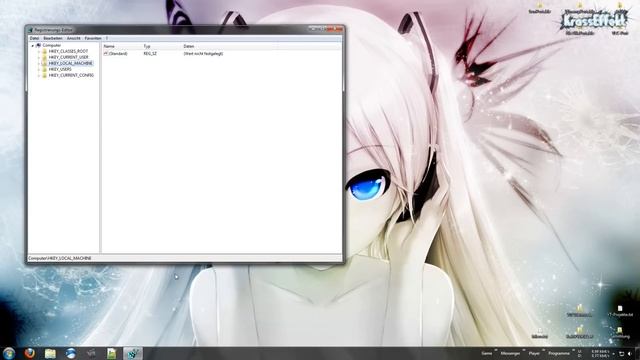Select the (Standard) value entry
The height and width of the screenshot is (360, 640).
(x=118, y=53)
